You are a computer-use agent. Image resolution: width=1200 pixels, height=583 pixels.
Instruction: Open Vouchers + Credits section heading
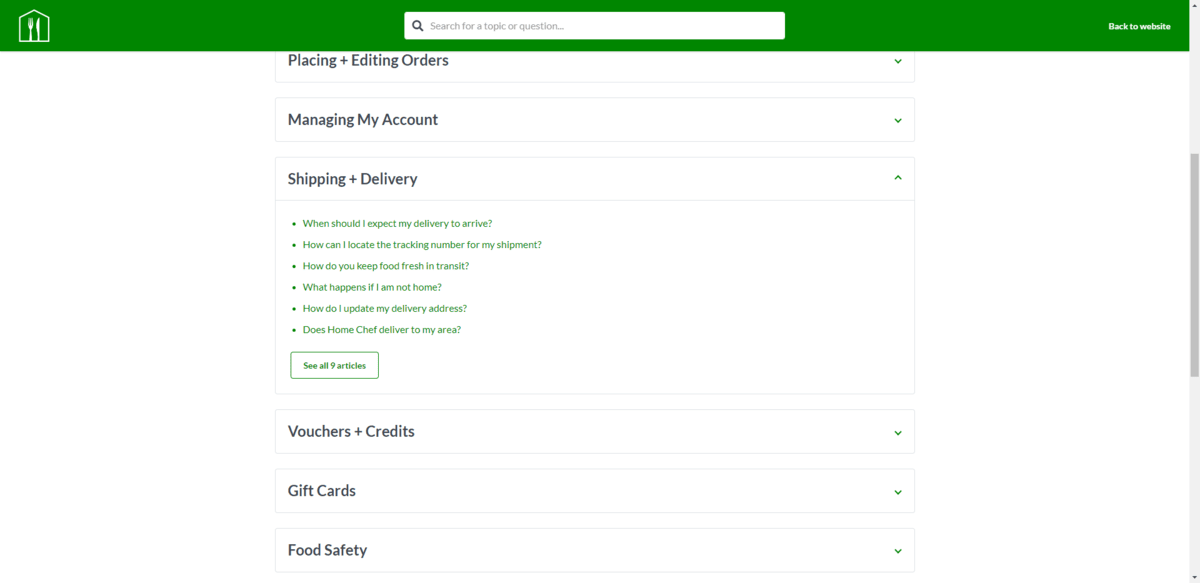[x=351, y=431]
